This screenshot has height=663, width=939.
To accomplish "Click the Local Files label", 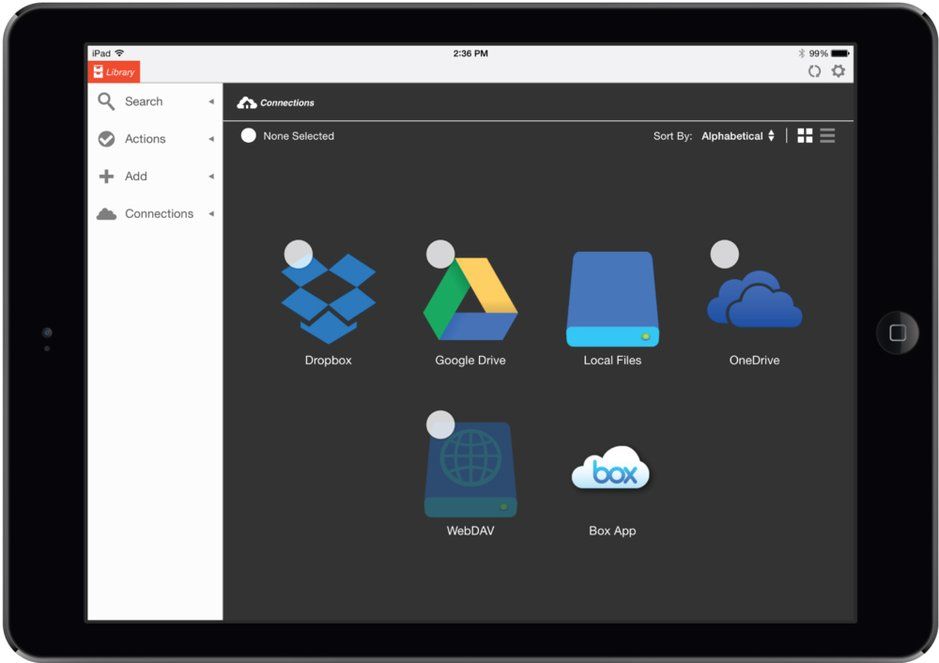I will [612, 361].
